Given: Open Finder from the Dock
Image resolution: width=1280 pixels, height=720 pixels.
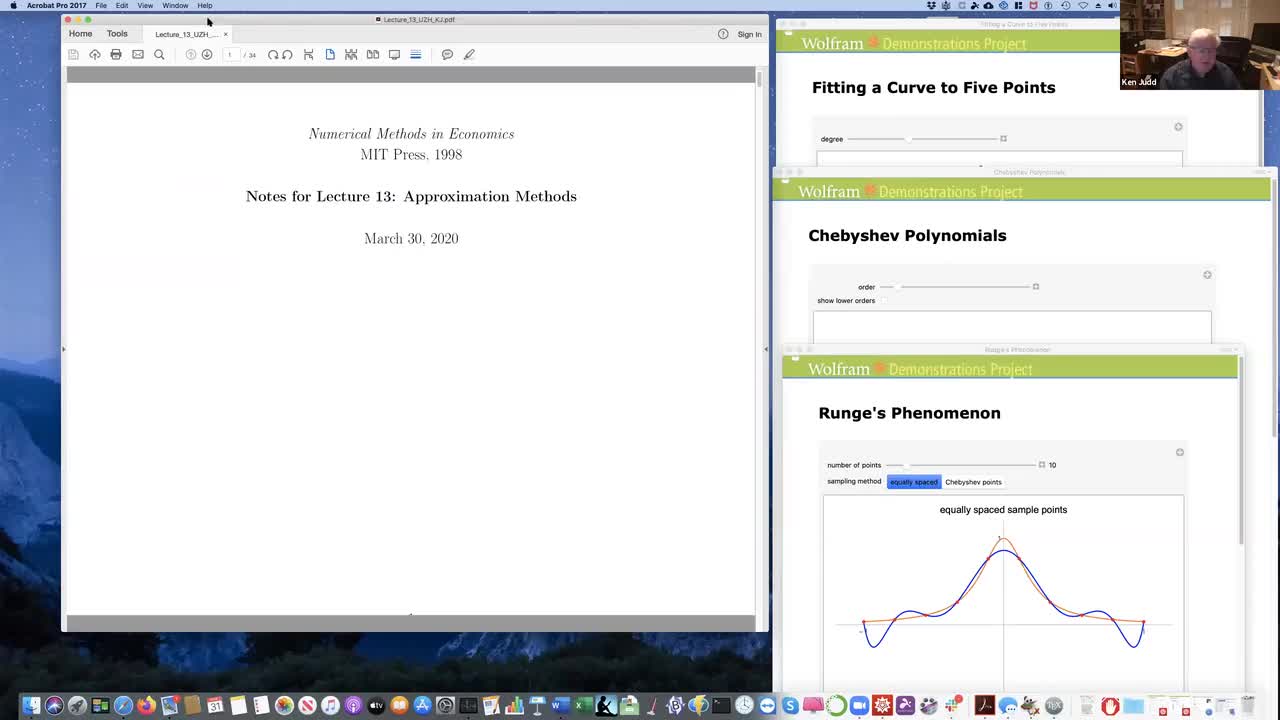Looking at the screenshot, I should pos(31,706).
